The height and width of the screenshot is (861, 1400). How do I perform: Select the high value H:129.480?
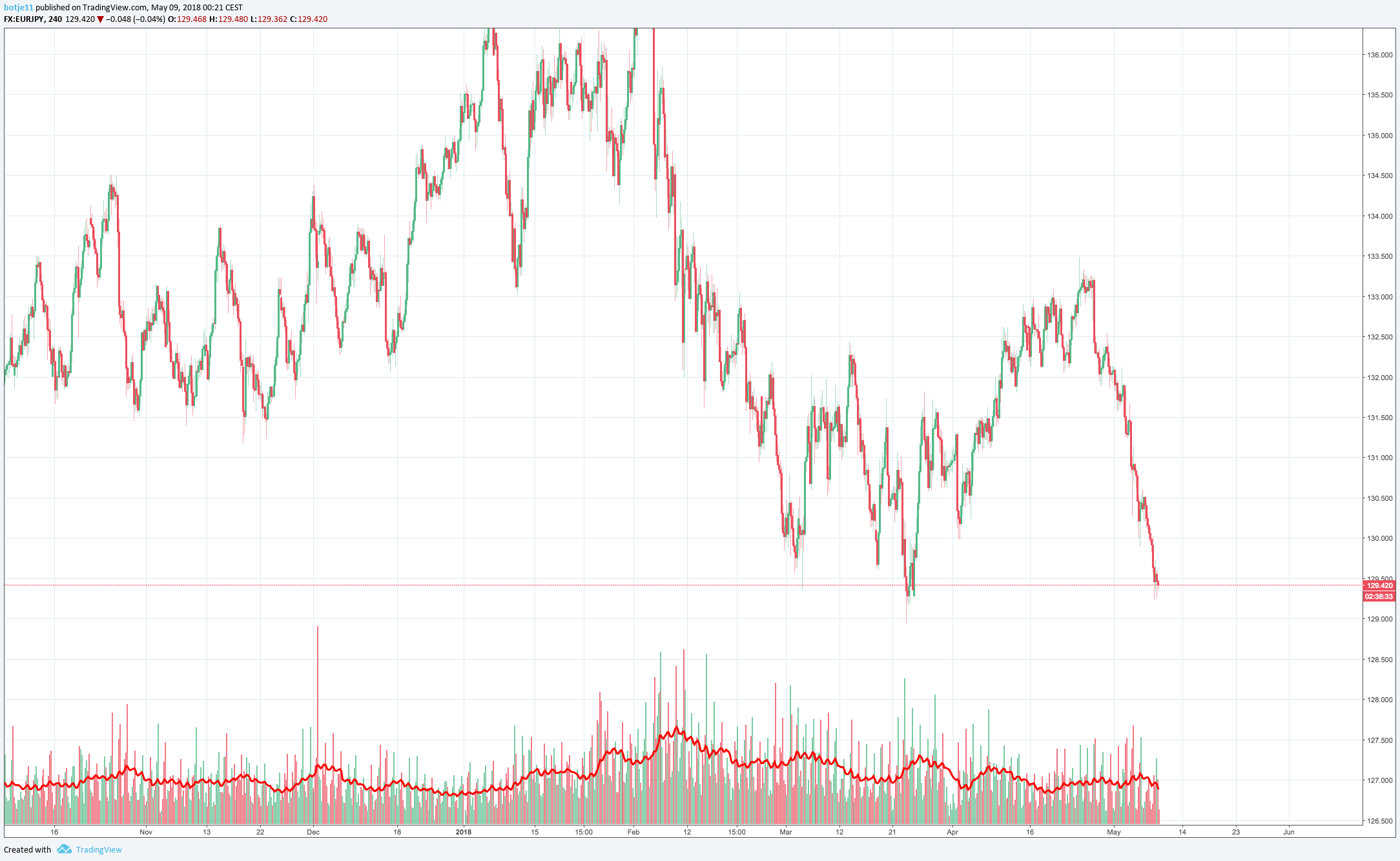(229, 19)
